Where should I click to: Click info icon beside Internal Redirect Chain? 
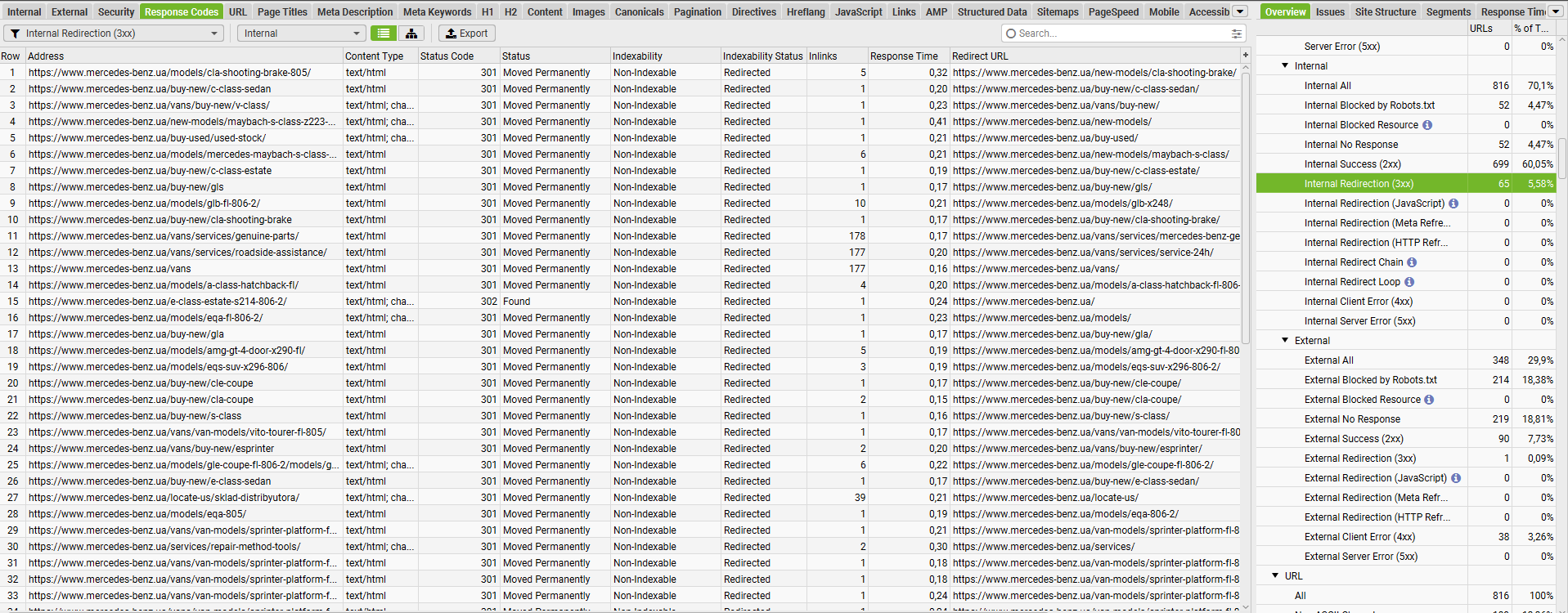point(1412,262)
